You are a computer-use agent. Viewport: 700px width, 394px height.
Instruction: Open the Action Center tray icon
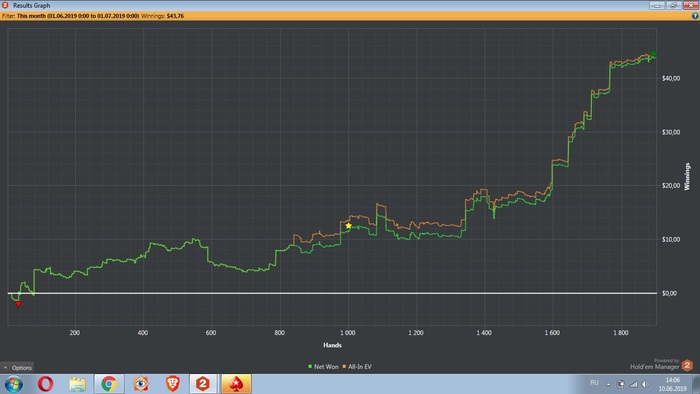[x=621, y=384]
